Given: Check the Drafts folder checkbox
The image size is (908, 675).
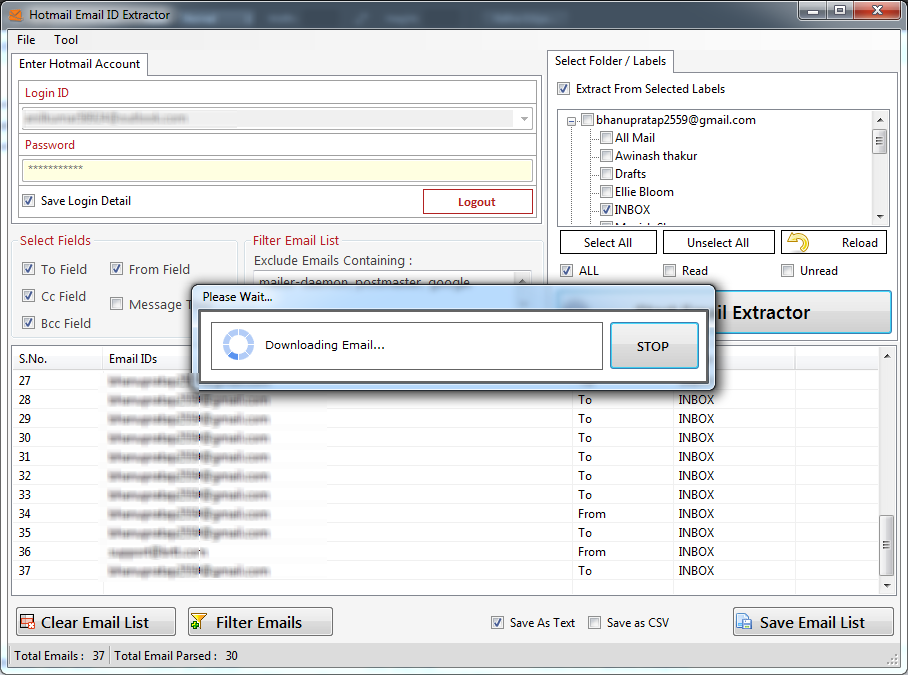Looking at the screenshot, I should click(606, 174).
